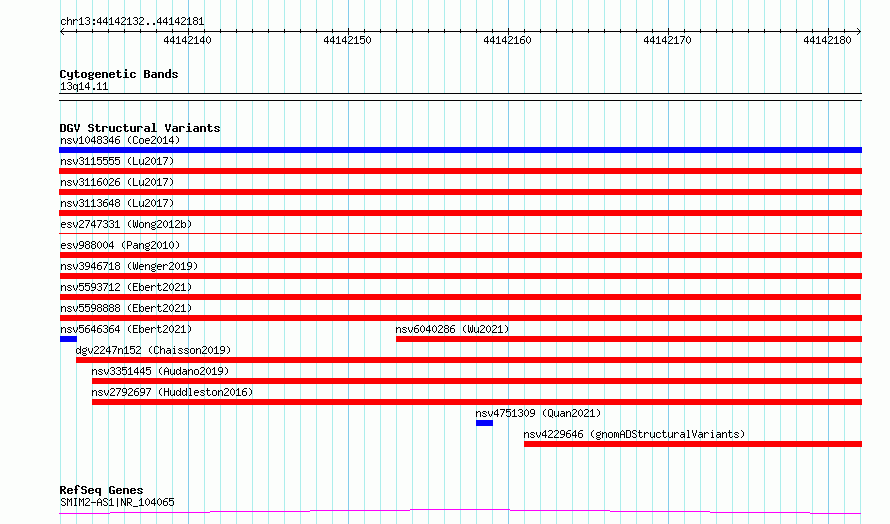Viewport: 890px width, 524px height.
Task: Click red bar under nsv4229646
Action: [693, 444]
